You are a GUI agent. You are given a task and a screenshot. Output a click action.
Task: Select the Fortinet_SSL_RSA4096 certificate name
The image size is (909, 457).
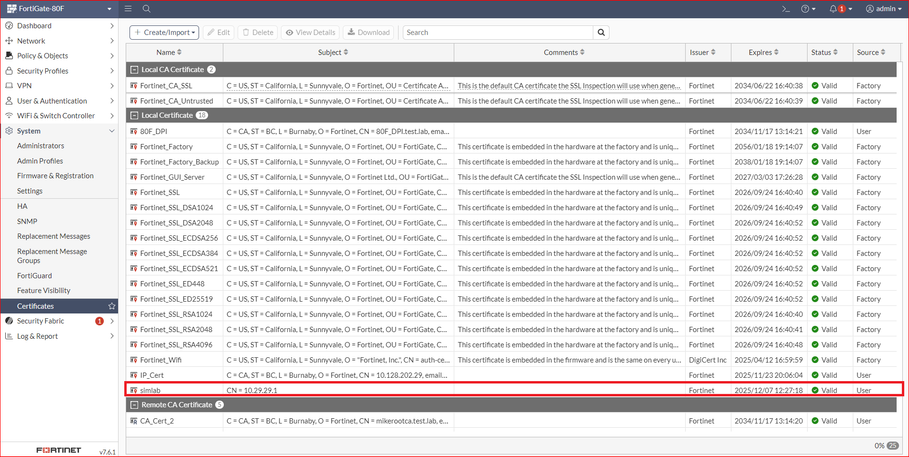[x=176, y=344]
